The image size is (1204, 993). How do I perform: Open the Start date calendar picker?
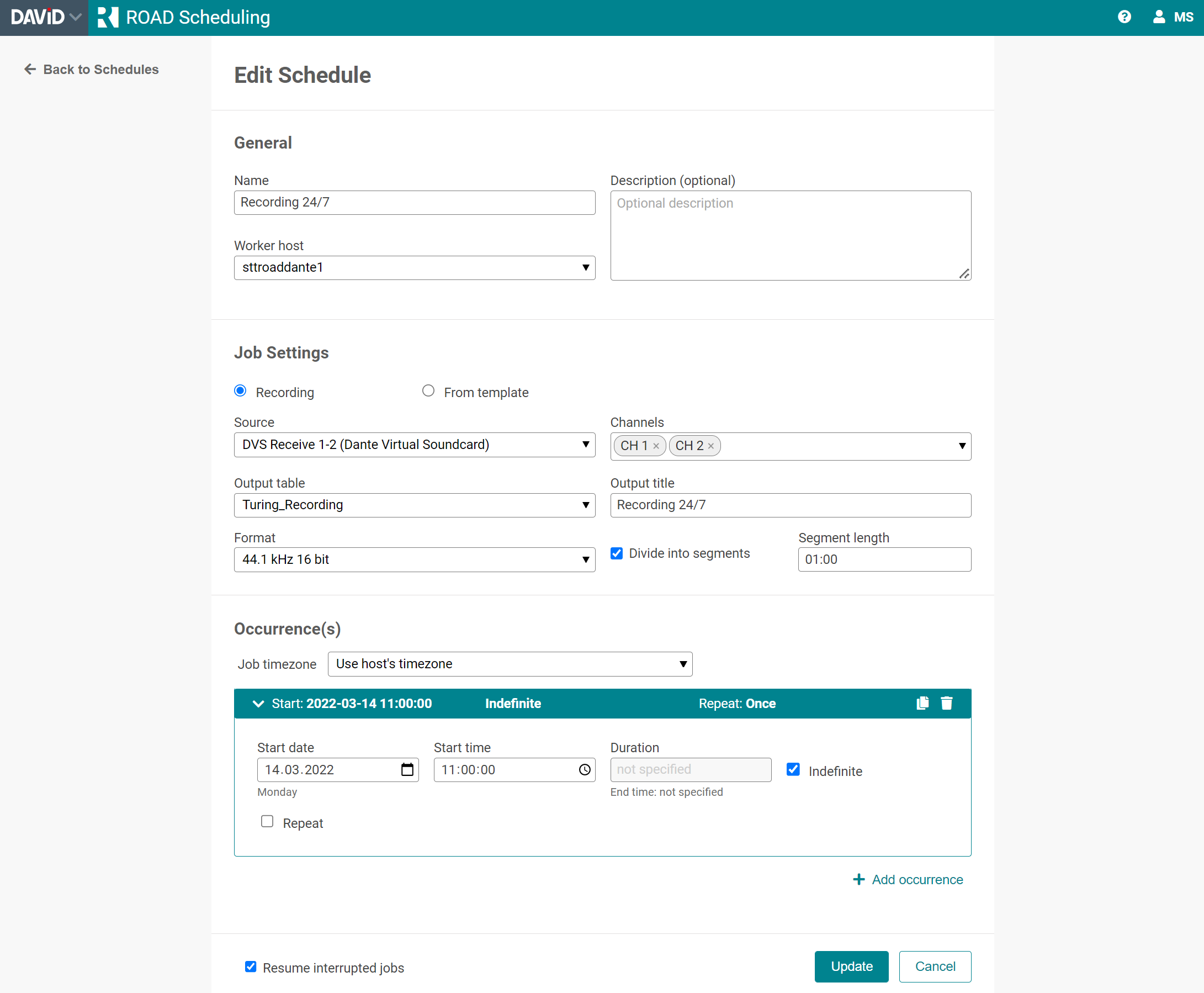pos(407,769)
